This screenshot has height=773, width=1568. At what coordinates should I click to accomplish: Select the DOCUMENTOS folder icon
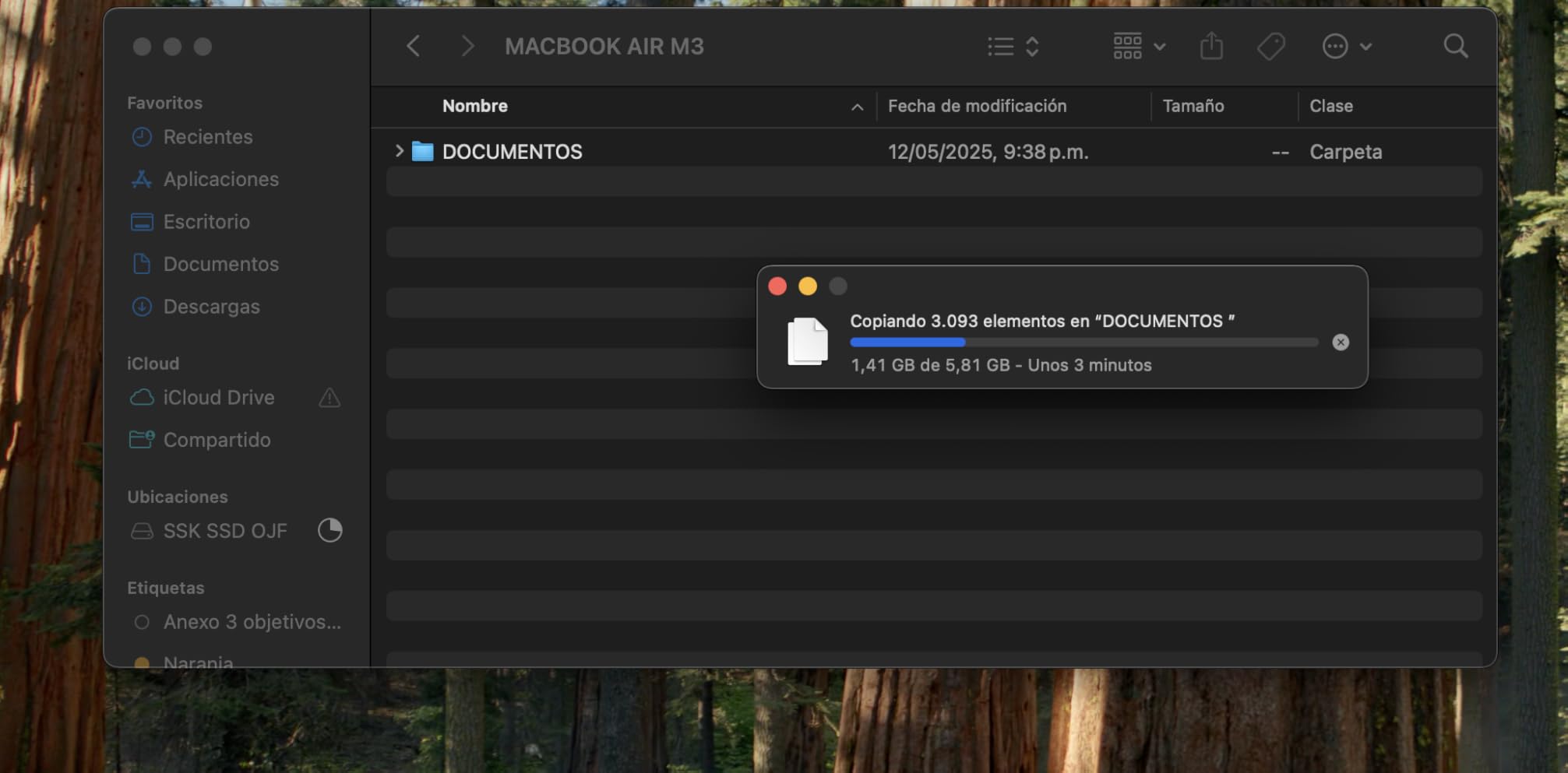[x=422, y=152]
